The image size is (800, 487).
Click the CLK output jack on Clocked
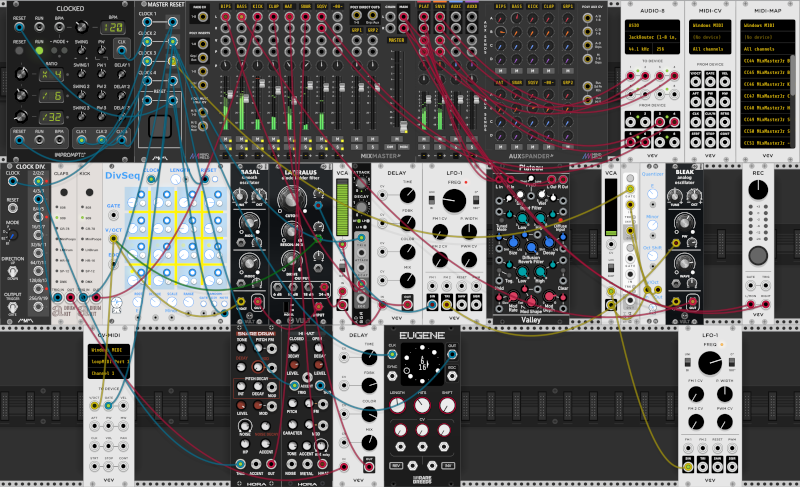[121, 50]
